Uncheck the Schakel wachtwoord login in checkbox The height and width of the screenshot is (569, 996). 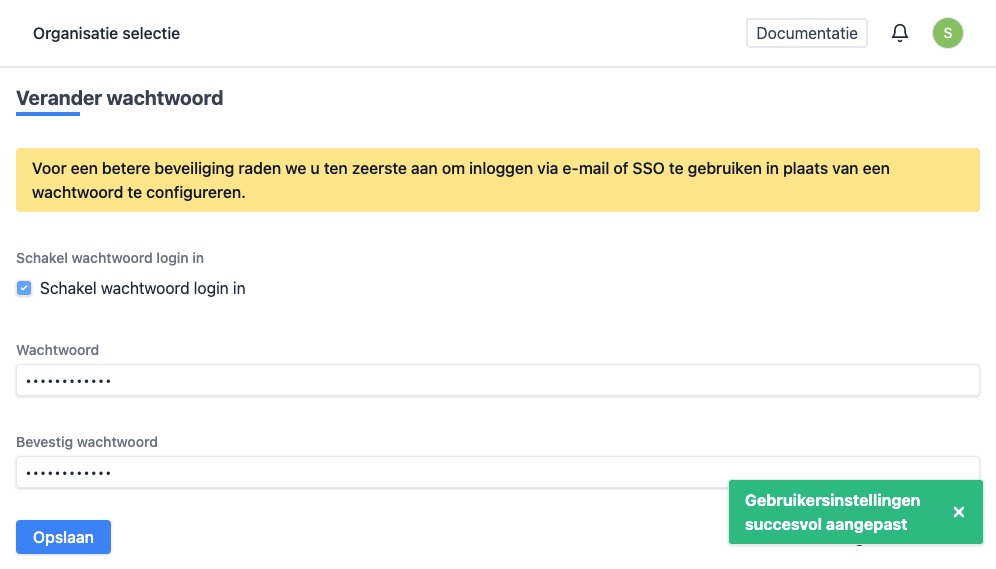[x=25, y=288]
